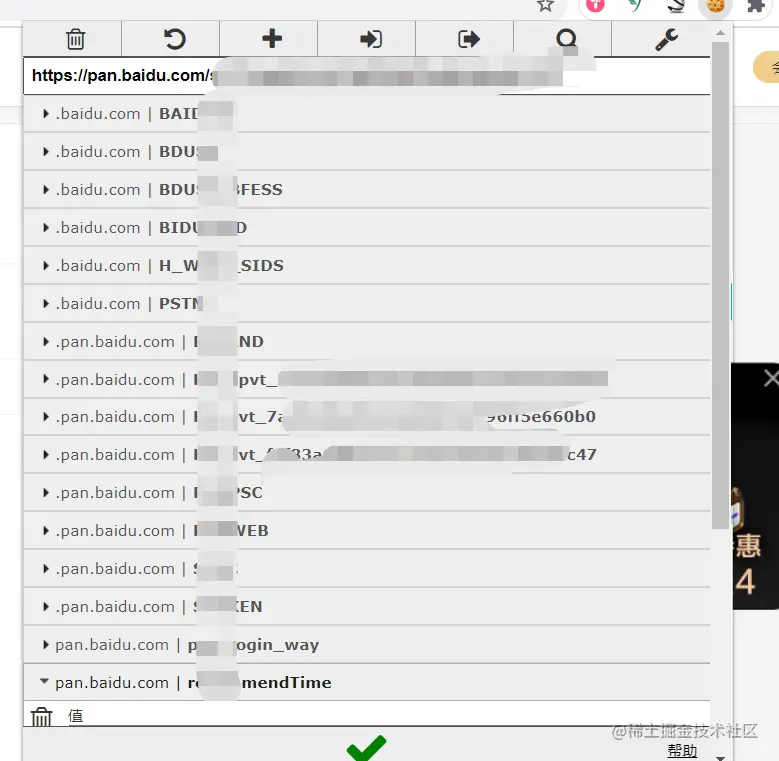Click the 值 value label
The height and width of the screenshot is (761, 779).
(76, 716)
